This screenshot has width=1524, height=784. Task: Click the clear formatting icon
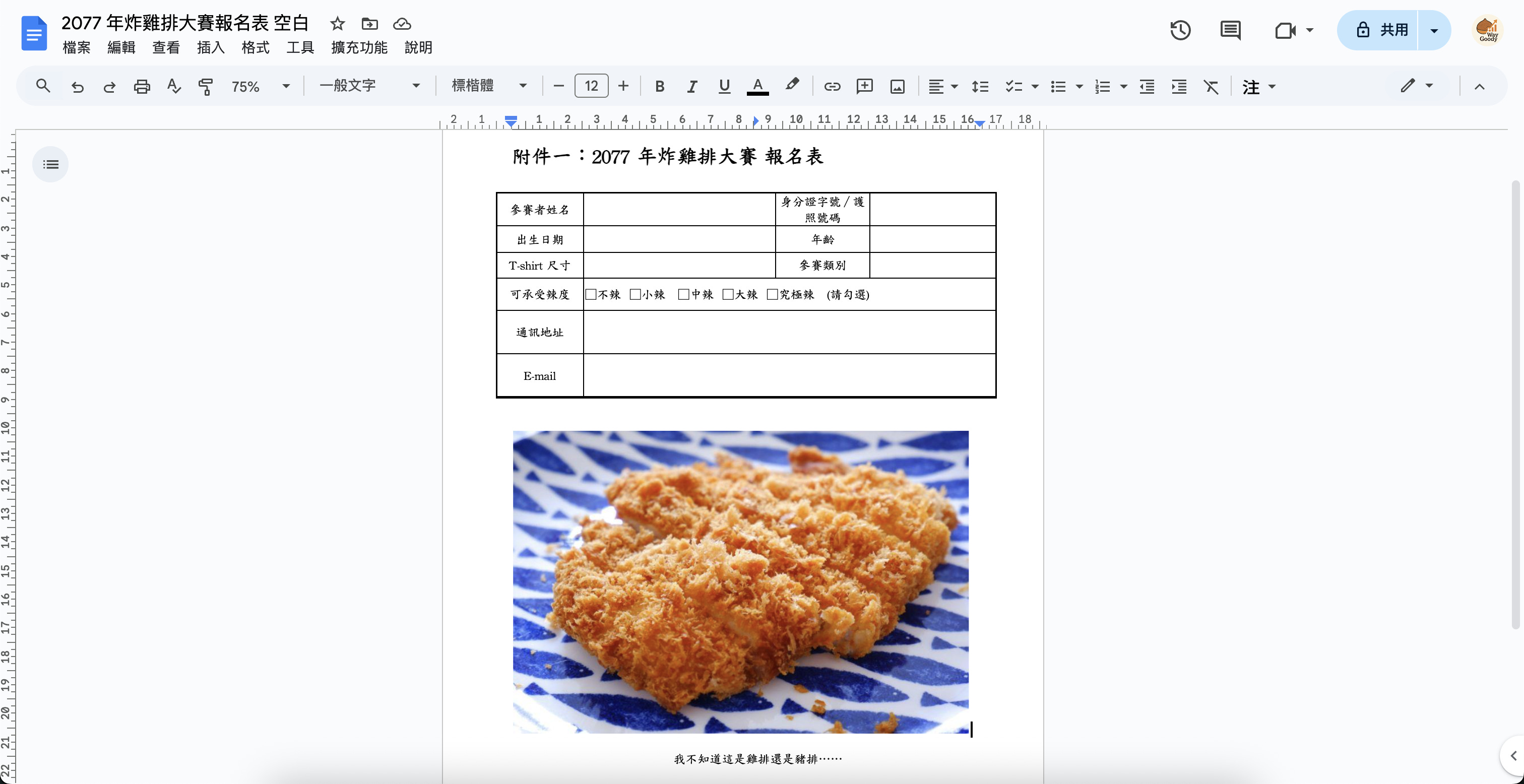click(x=1211, y=86)
